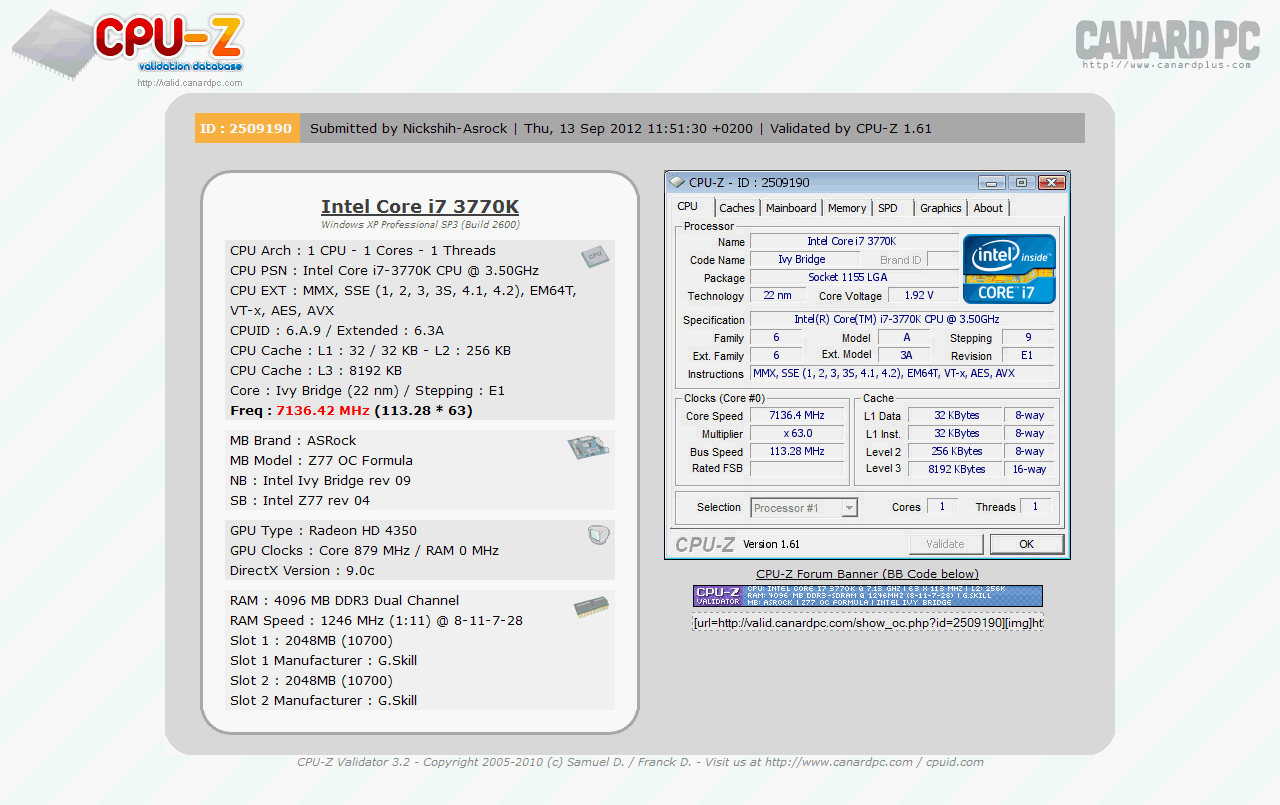Click the DirectX Version : 9.0c line
The image size is (1280, 805).
pyautogui.click(x=302, y=571)
